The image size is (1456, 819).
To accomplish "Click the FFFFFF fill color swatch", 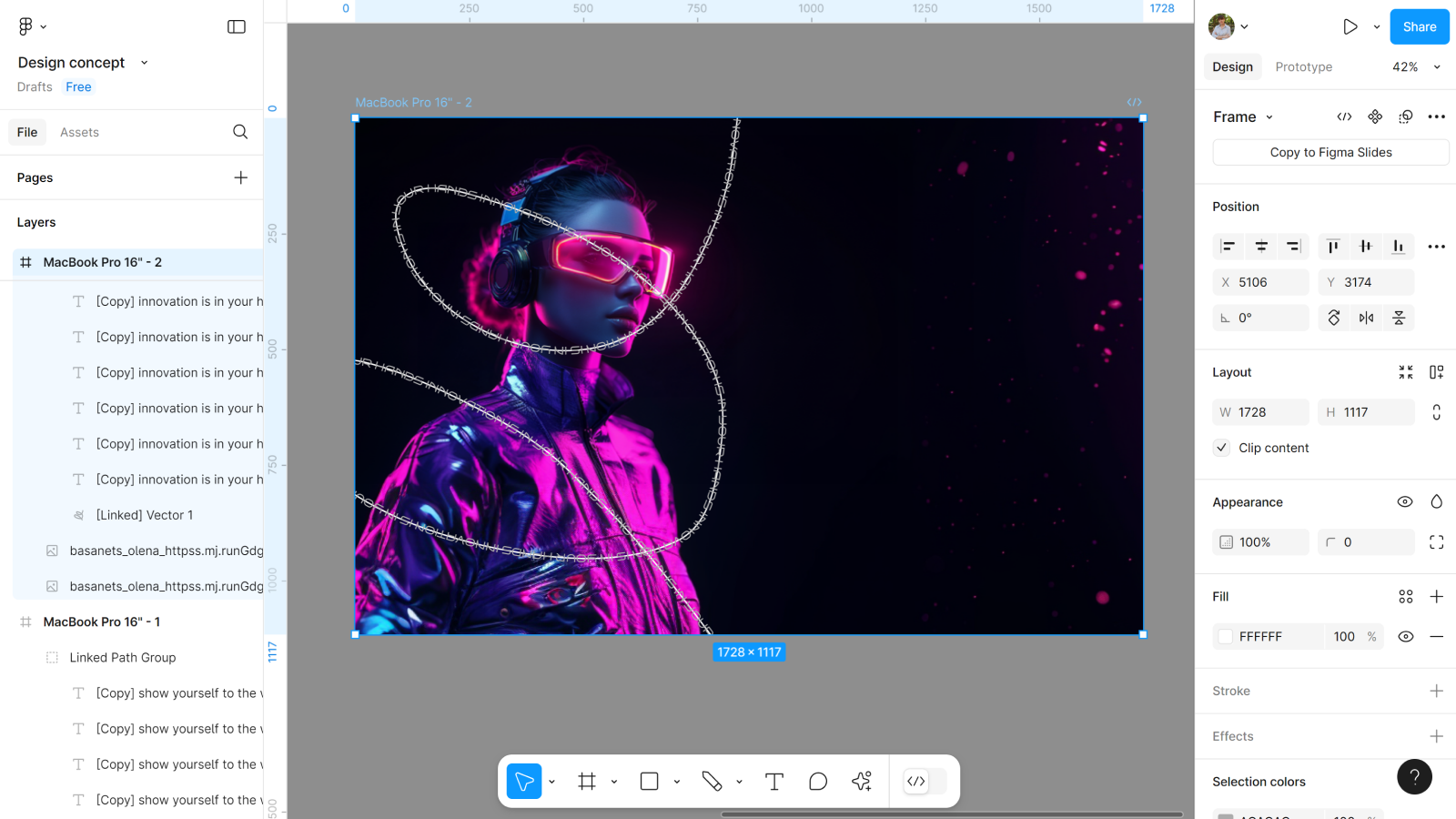I will pos(1226,636).
